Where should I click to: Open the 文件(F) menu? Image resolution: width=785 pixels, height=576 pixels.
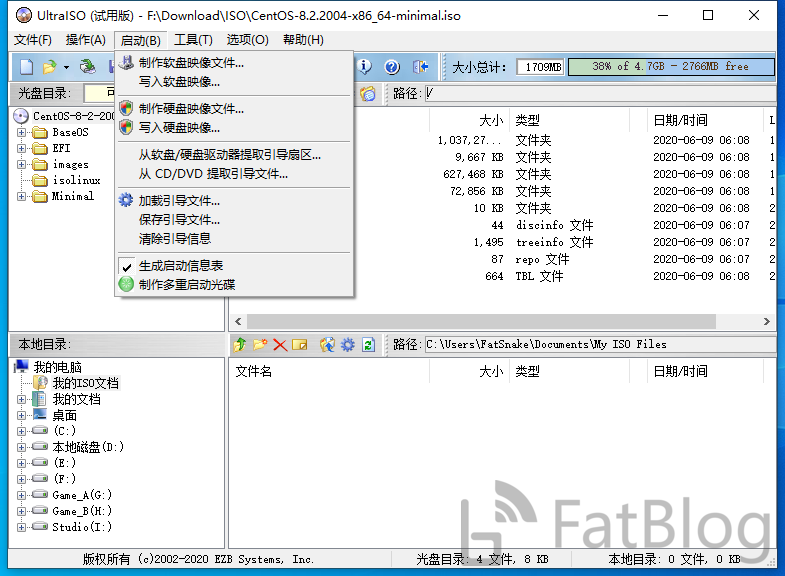pos(33,40)
